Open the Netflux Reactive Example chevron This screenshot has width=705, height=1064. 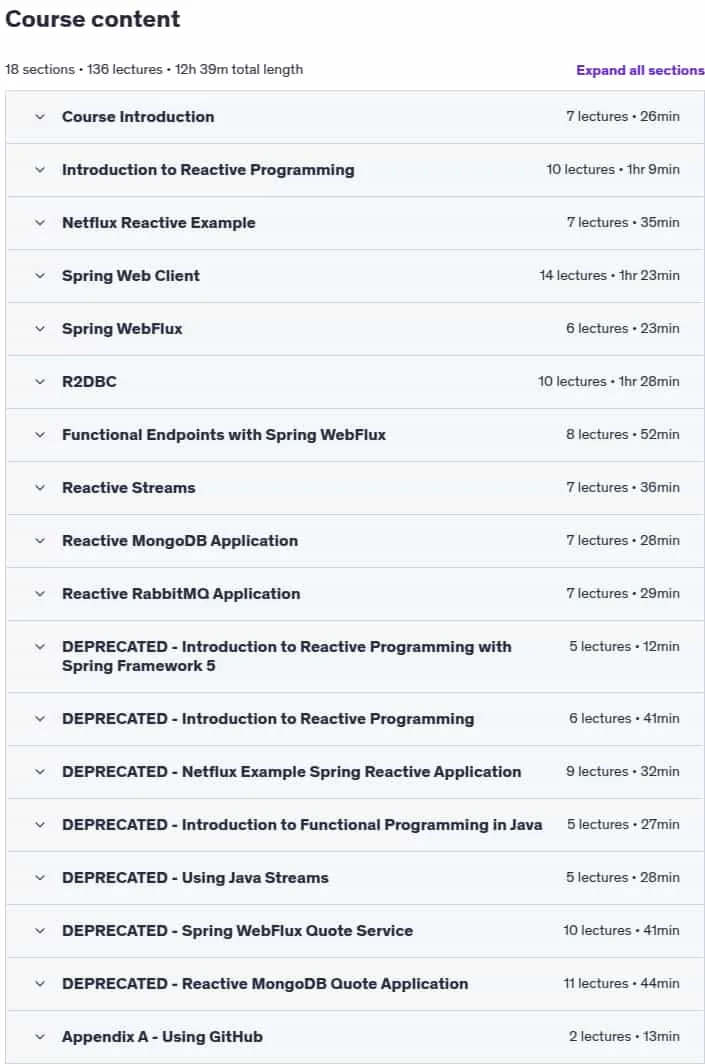[40, 223]
